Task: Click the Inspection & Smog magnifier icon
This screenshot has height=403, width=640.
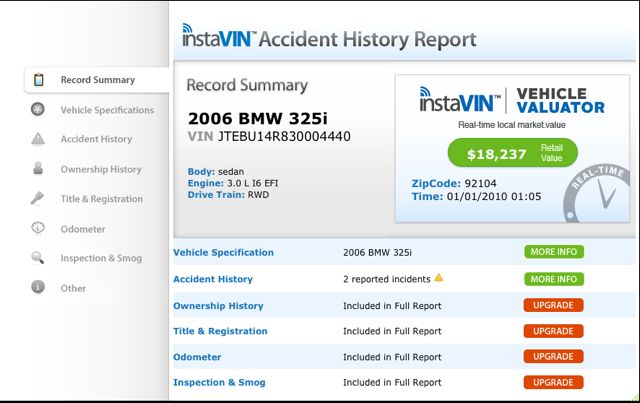Action: [x=38, y=258]
